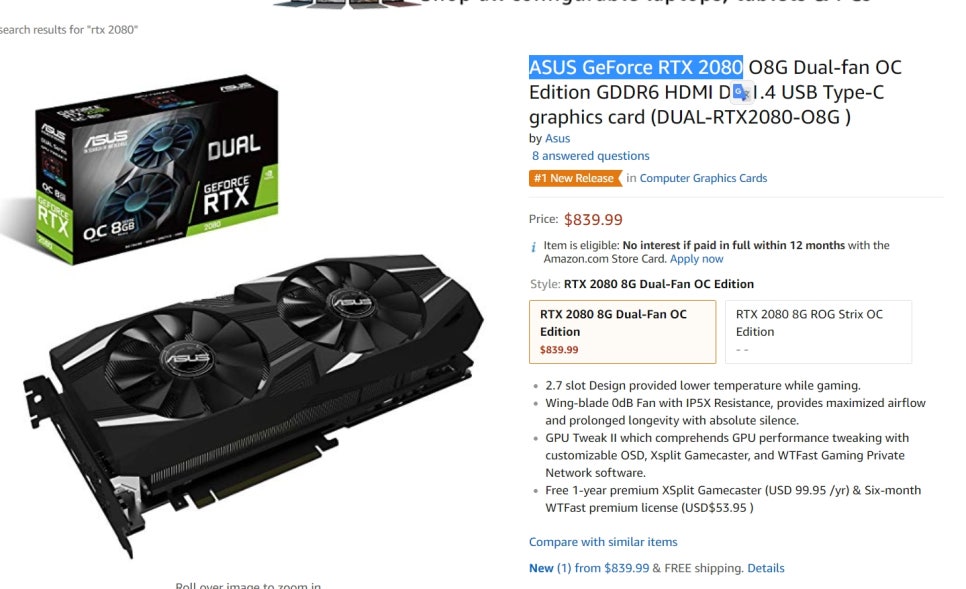Select RTX 2080 8G Dual-Fan OC Edition style
The height and width of the screenshot is (589, 966).
point(622,331)
